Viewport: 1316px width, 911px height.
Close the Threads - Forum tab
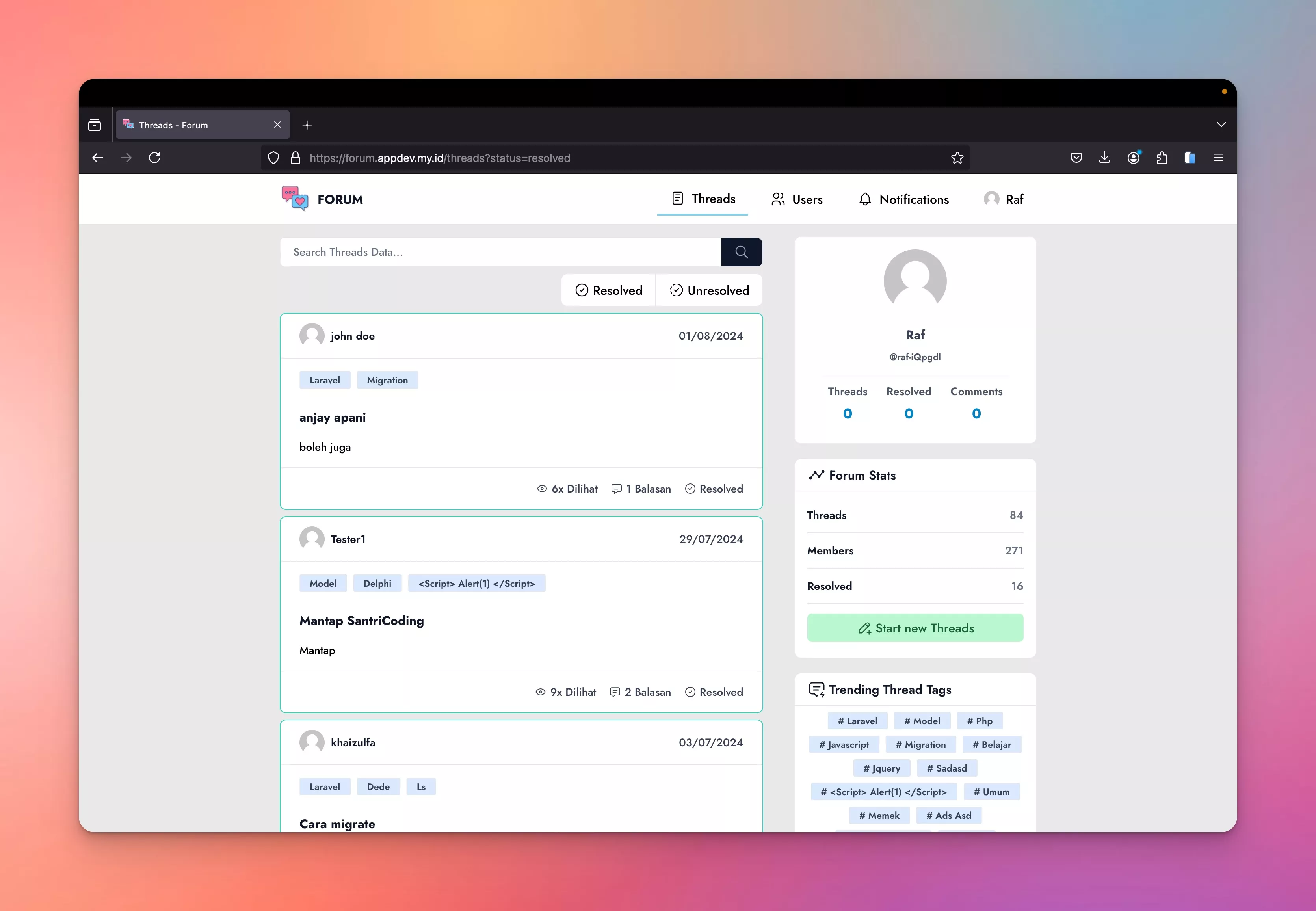point(277,125)
